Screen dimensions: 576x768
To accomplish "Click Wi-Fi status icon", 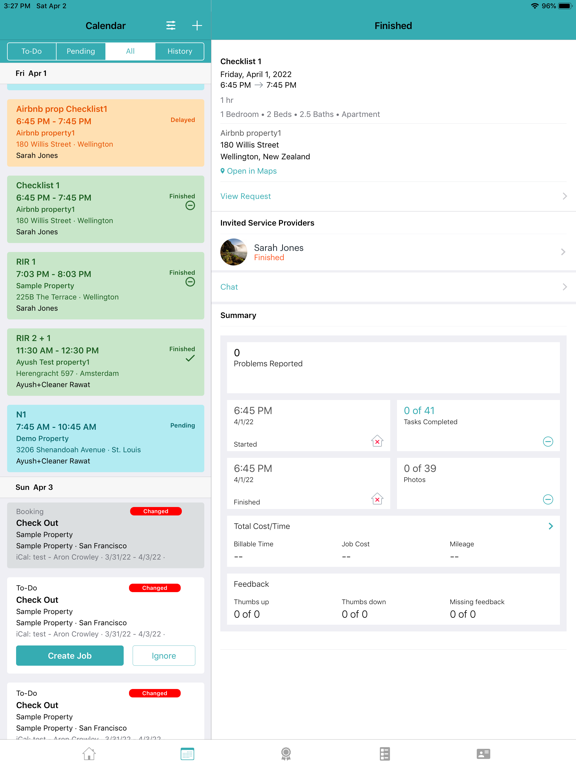I will point(534,6).
